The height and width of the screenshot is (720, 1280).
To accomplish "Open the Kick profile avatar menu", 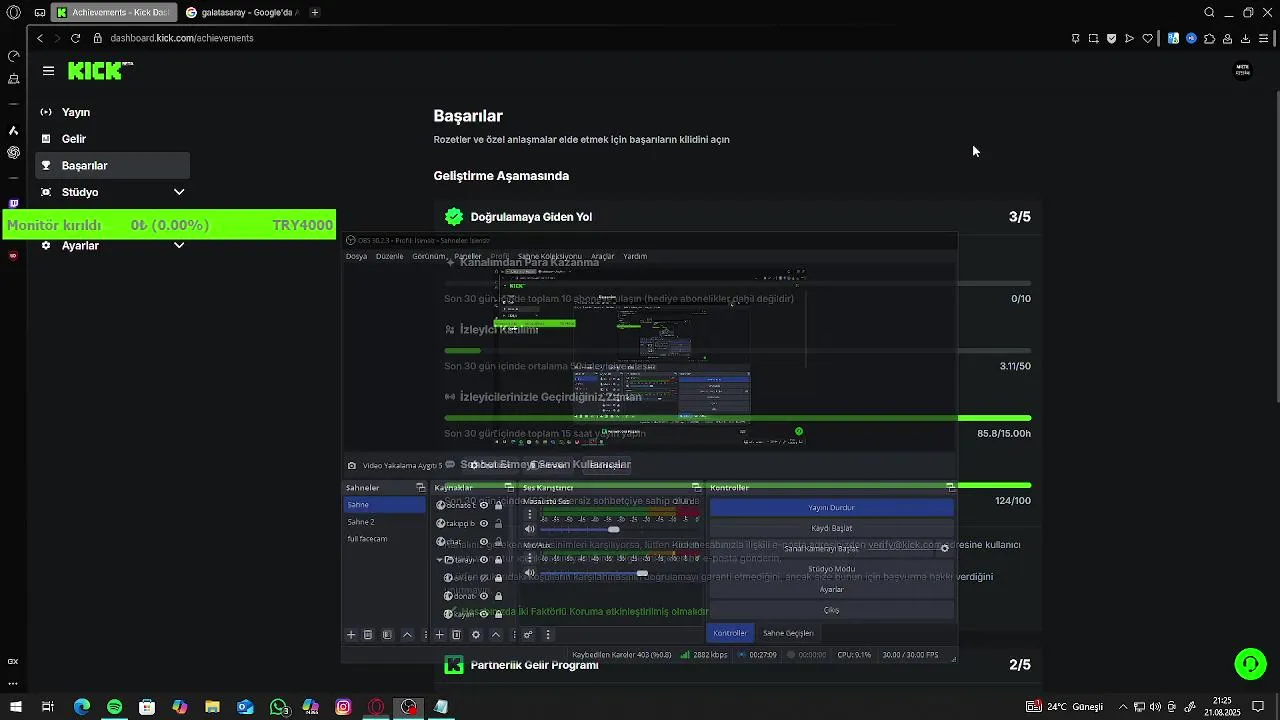I will click(x=1243, y=70).
